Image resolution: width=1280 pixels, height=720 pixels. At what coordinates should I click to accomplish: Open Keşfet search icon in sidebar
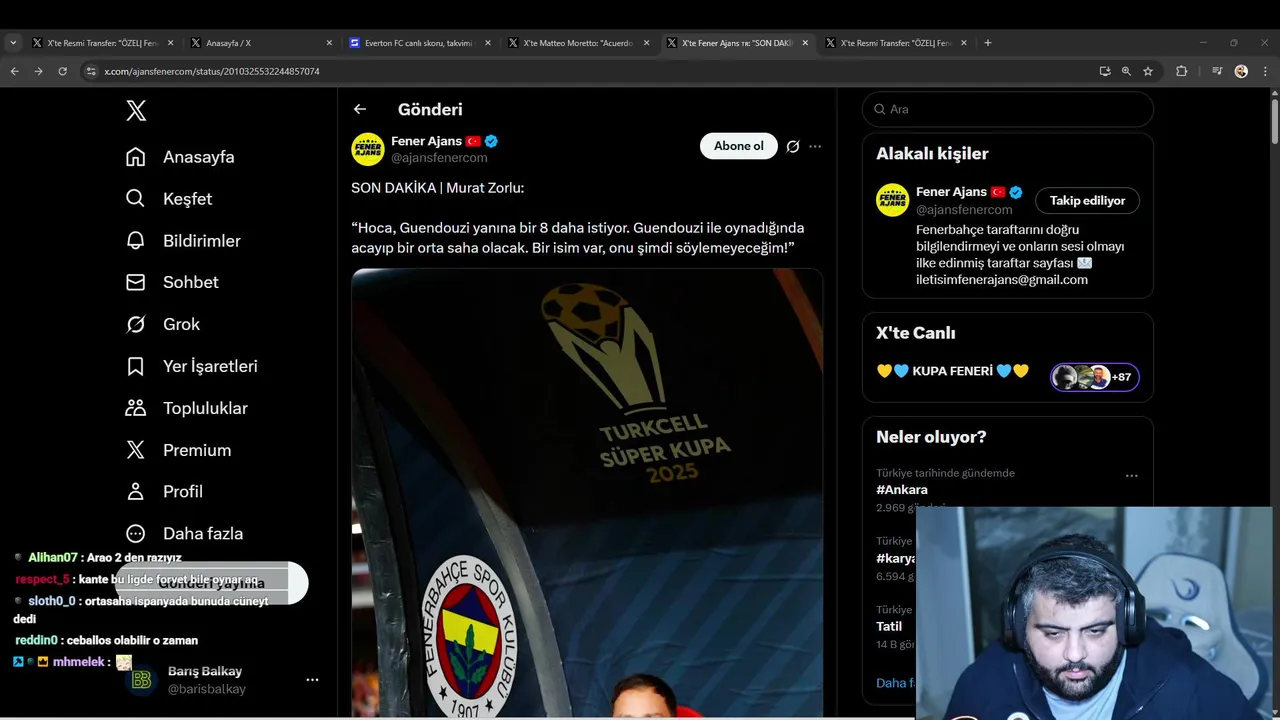[136, 199]
